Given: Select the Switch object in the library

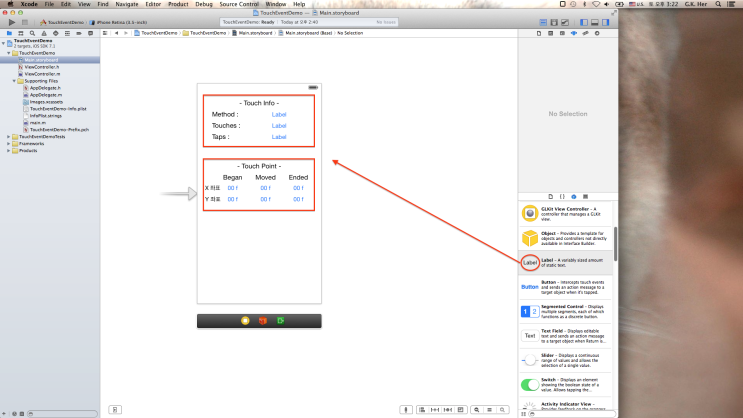Looking at the screenshot, I should [565, 385].
